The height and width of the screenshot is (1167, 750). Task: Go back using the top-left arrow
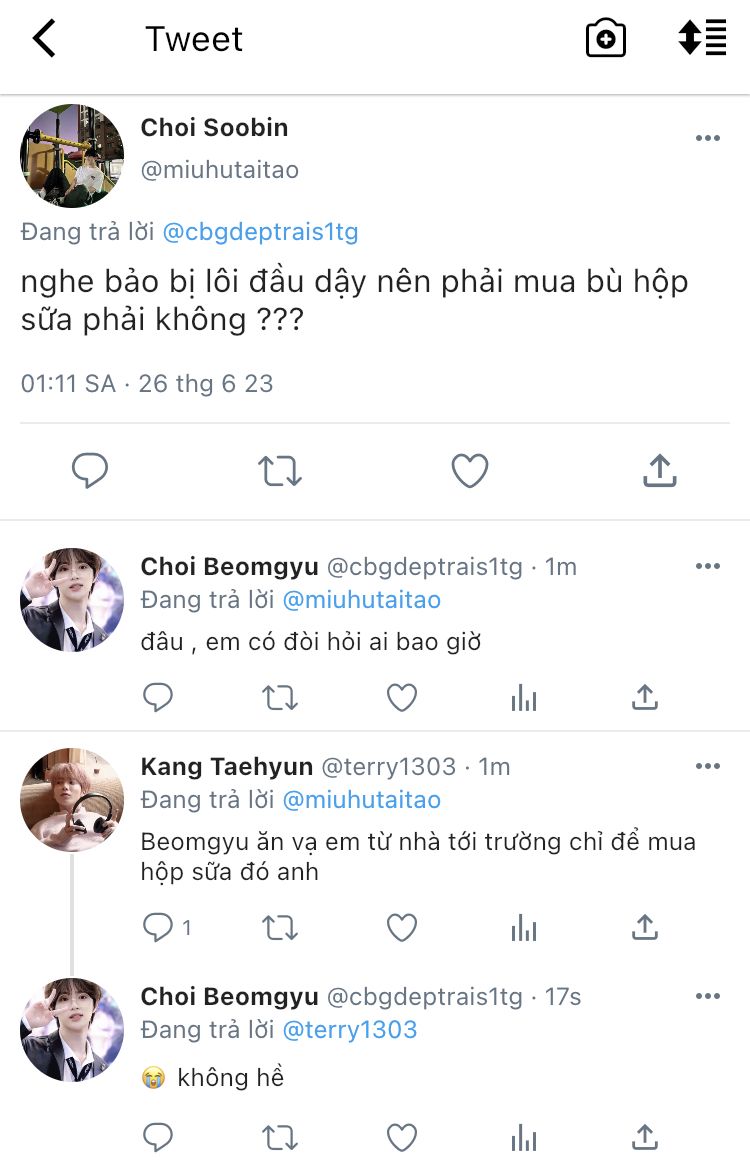coord(45,39)
